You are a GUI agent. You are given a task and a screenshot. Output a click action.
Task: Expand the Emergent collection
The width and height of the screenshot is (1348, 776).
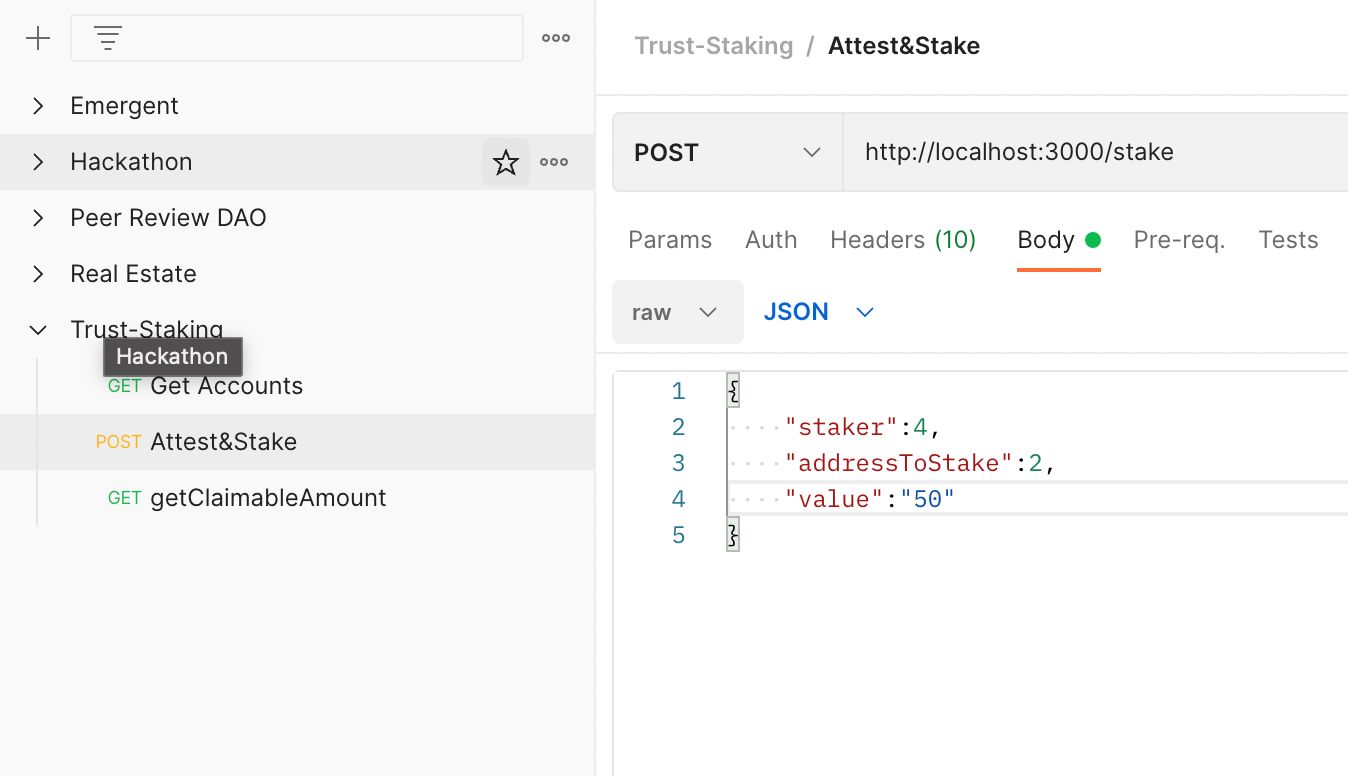38,106
